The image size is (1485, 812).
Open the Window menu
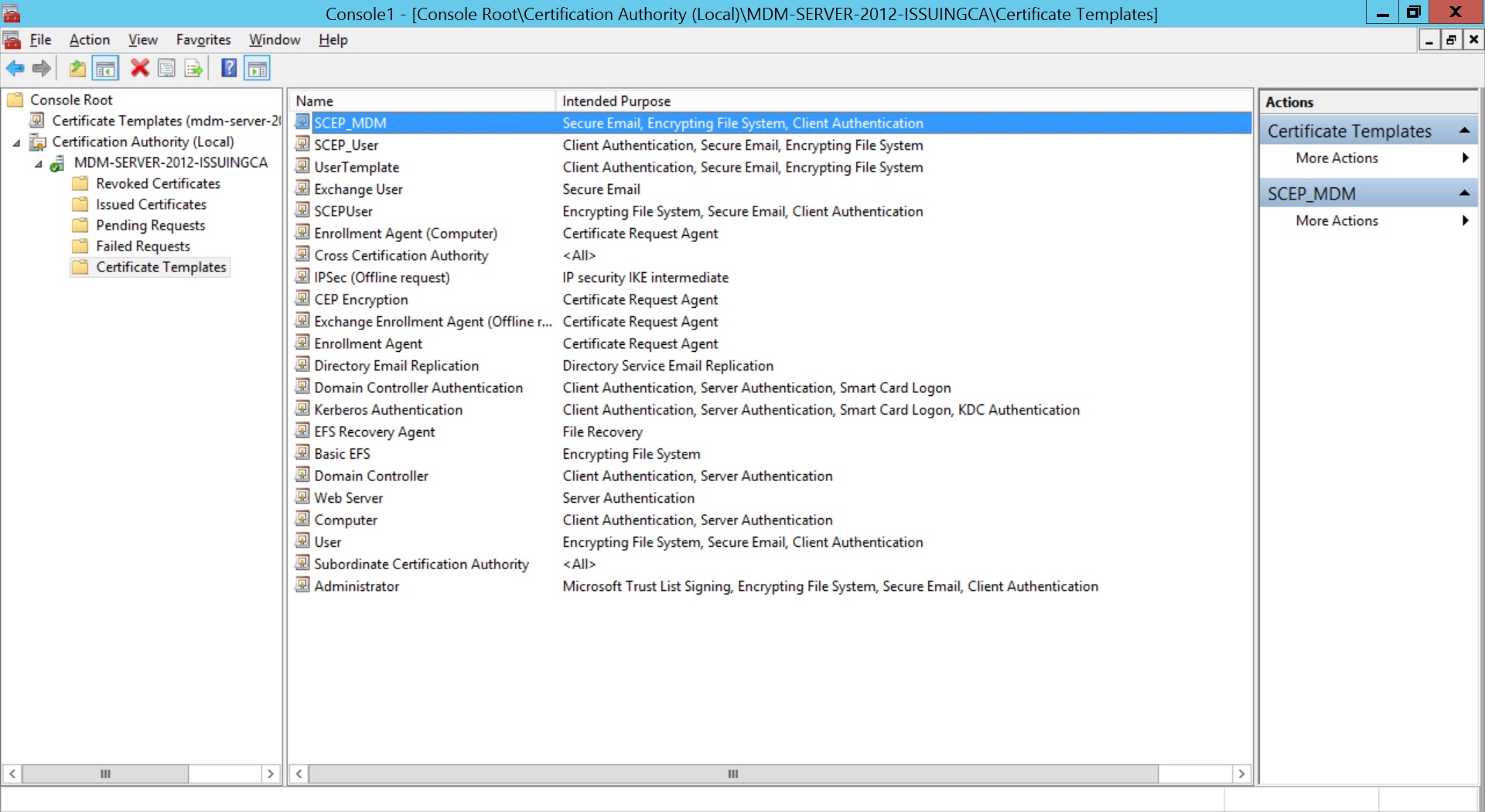pos(273,39)
